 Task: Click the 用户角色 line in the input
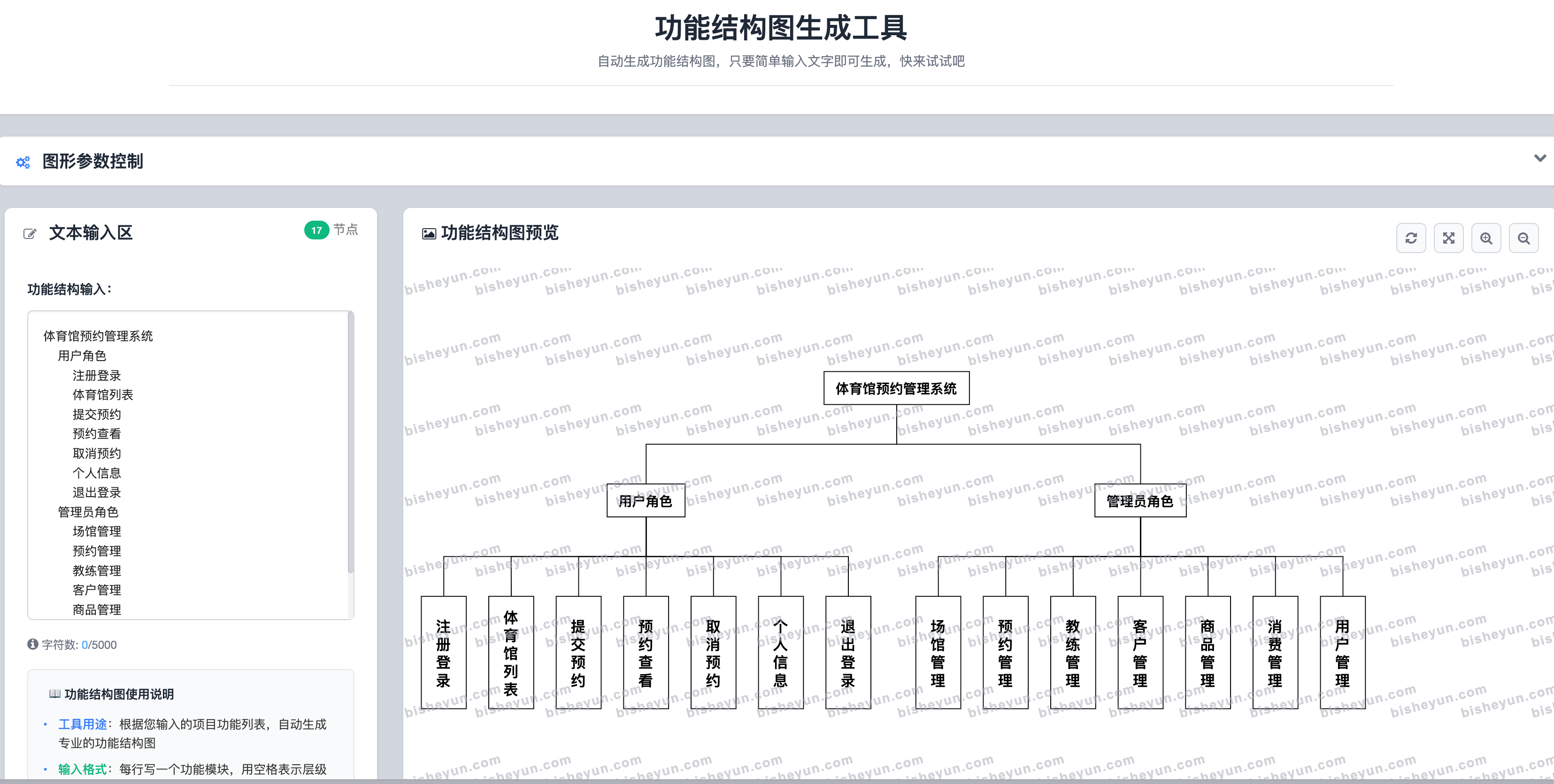(82, 356)
